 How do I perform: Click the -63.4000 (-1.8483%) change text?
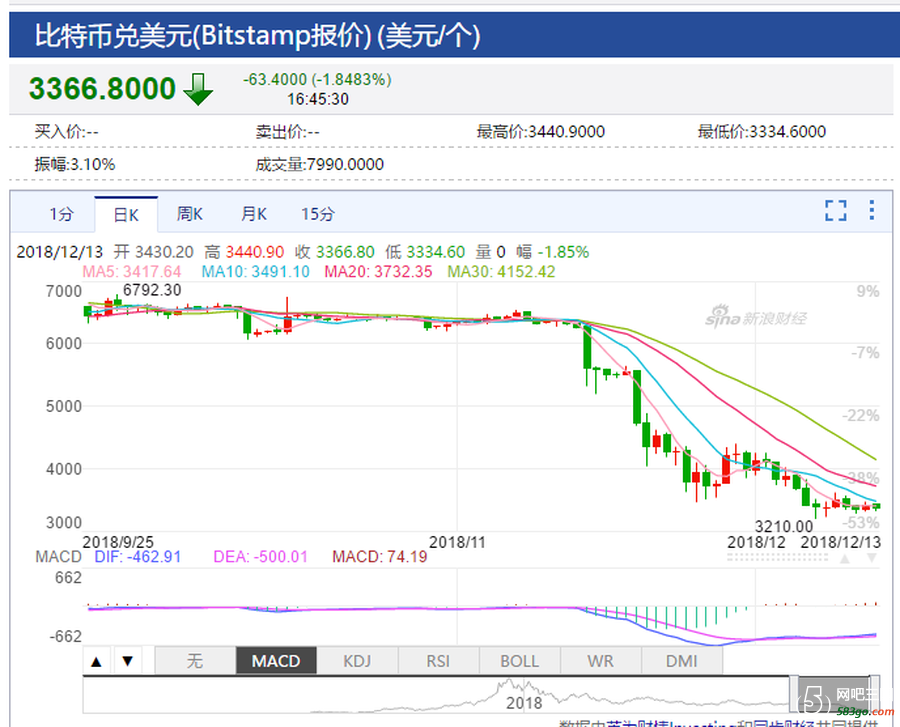317,79
